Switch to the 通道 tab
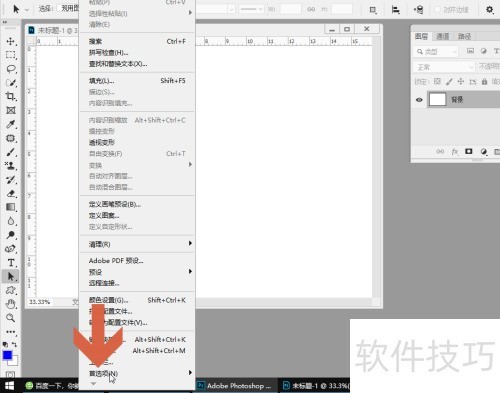Screen dimensions: 500x393 (443, 36)
